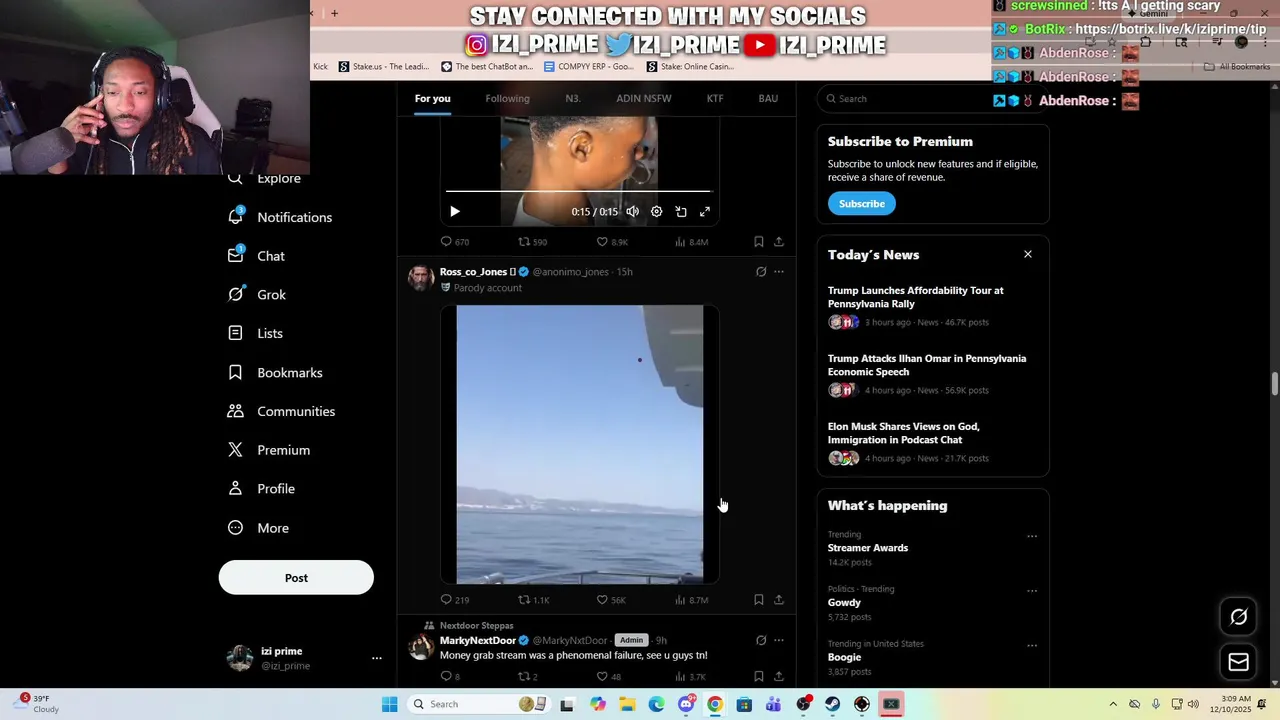Screen dimensions: 1280x720
Task: Open izi prime account options menu
Action: [x=376, y=658]
